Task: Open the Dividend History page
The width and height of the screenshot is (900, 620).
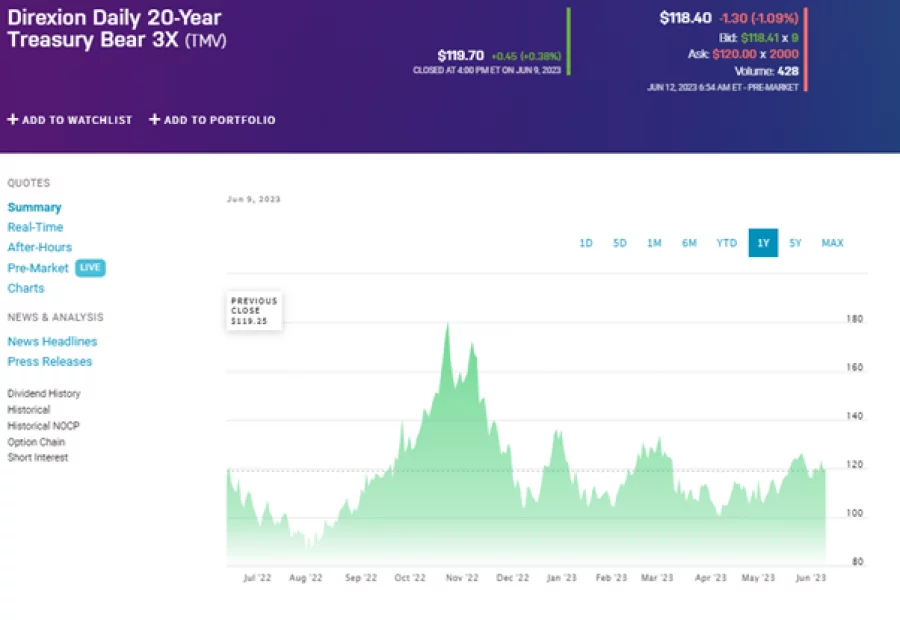Action: click(x=44, y=393)
